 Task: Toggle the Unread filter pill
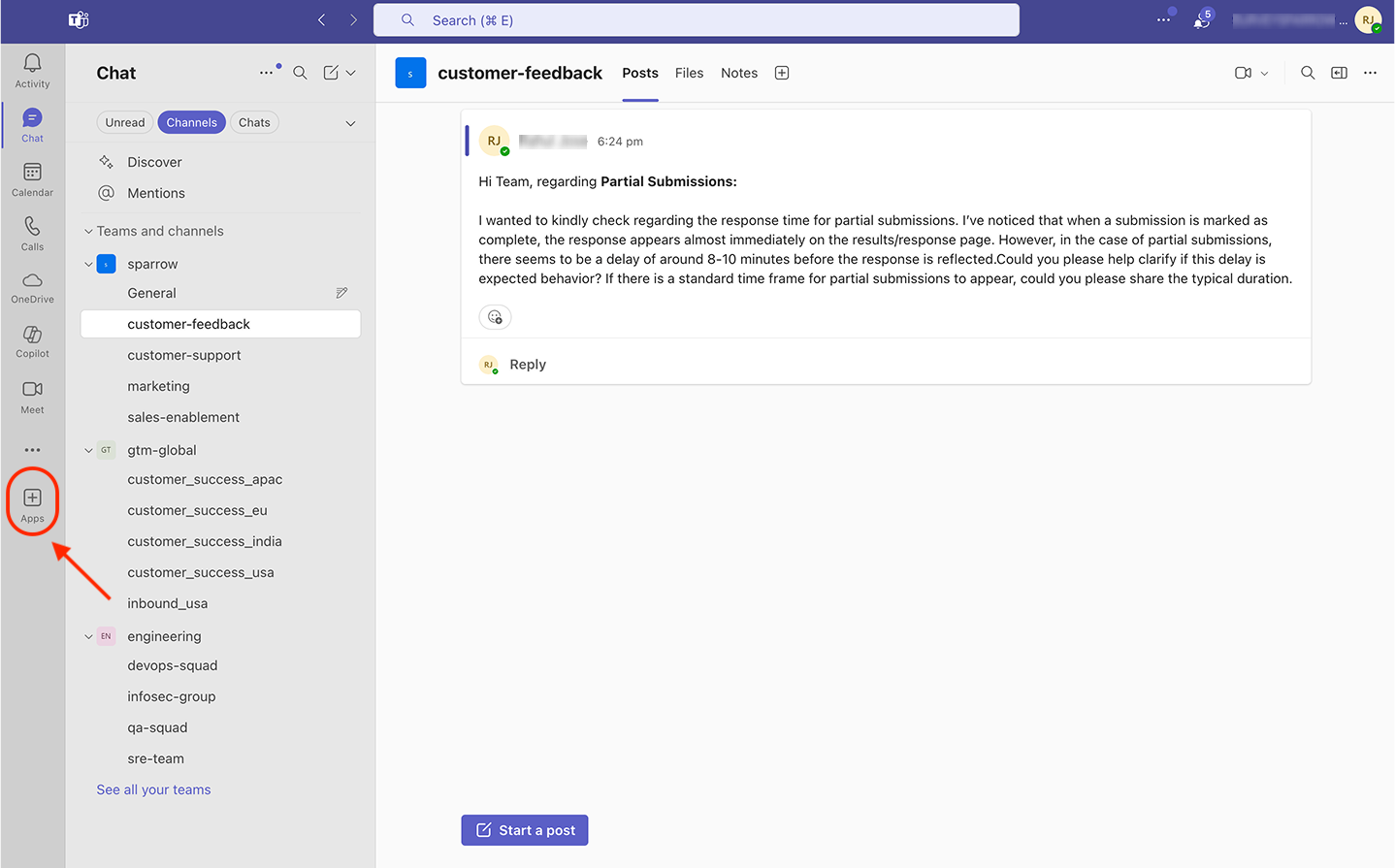point(124,122)
